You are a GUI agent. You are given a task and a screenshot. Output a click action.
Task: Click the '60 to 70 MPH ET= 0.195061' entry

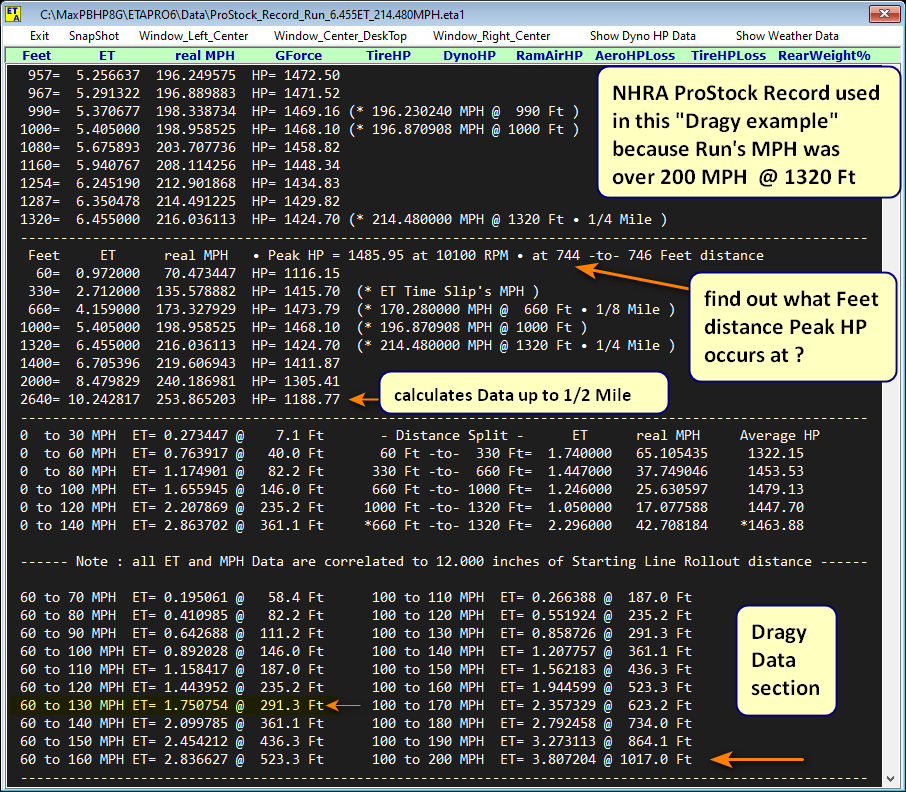172,597
